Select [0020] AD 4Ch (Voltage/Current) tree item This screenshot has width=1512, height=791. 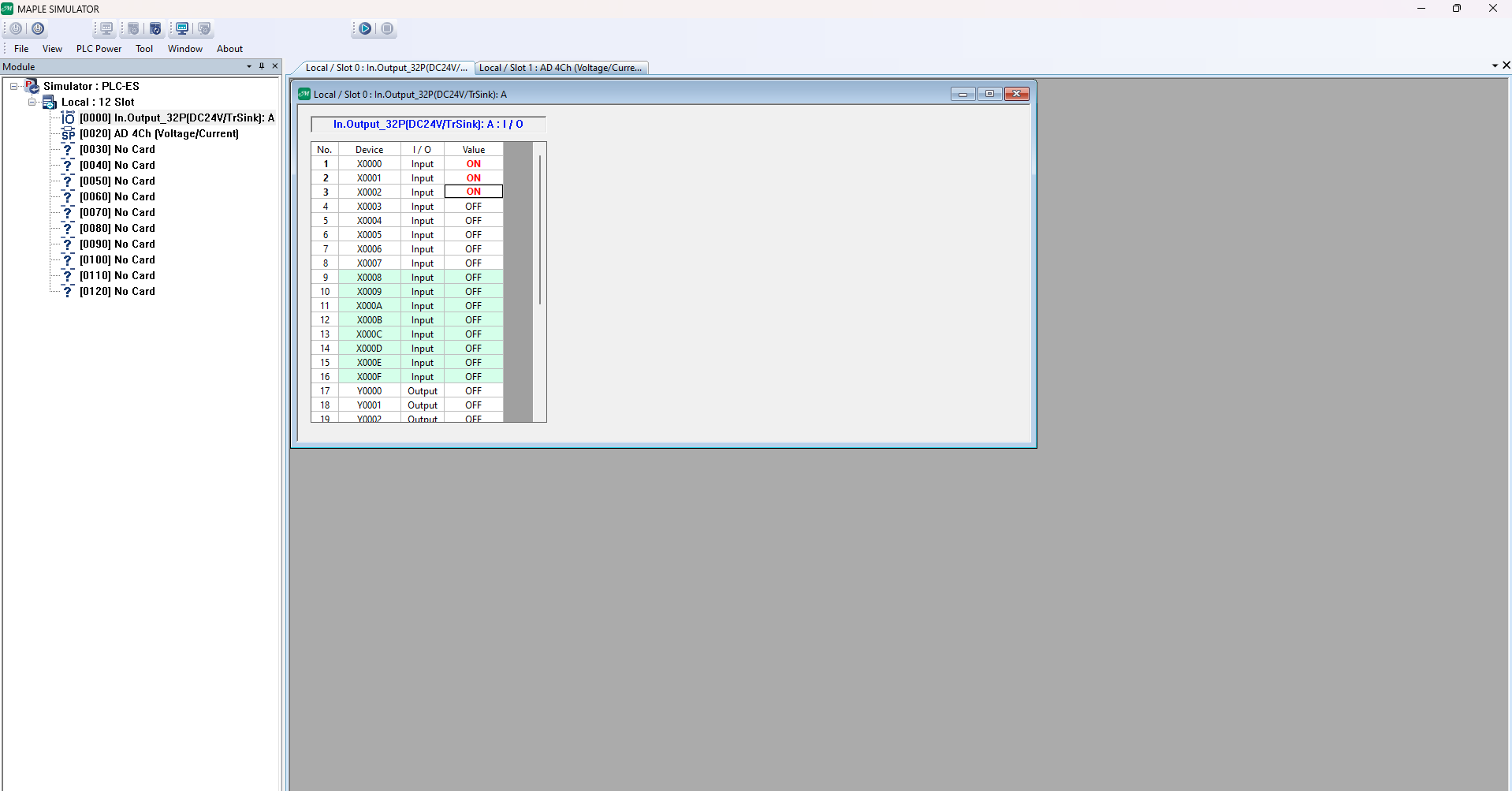pyautogui.click(x=158, y=134)
